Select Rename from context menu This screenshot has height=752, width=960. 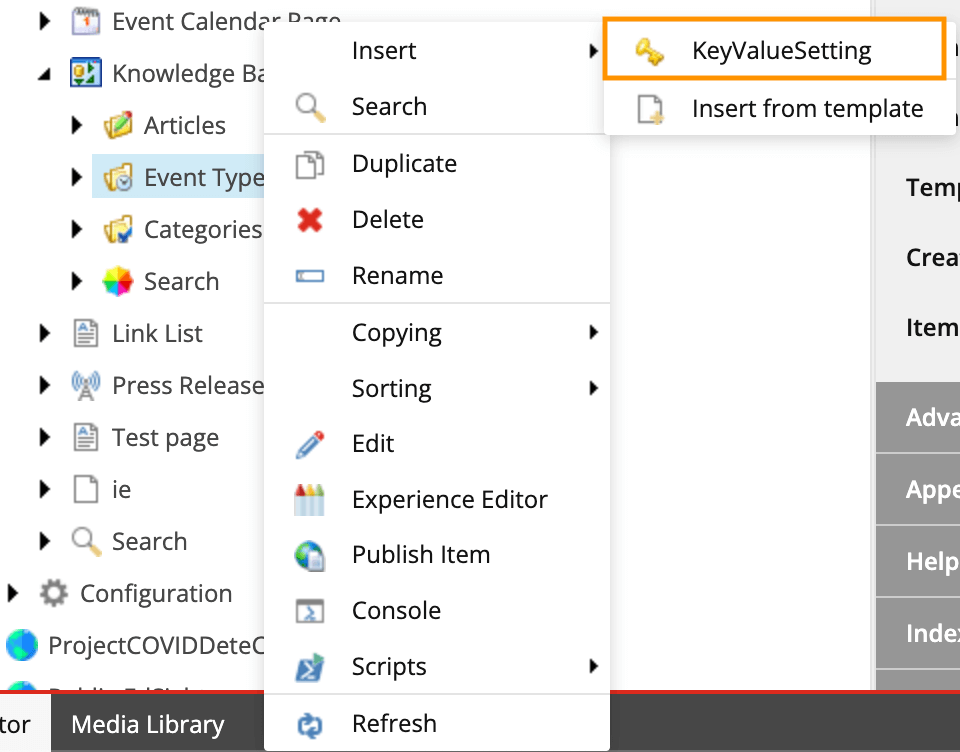click(397, 276)
